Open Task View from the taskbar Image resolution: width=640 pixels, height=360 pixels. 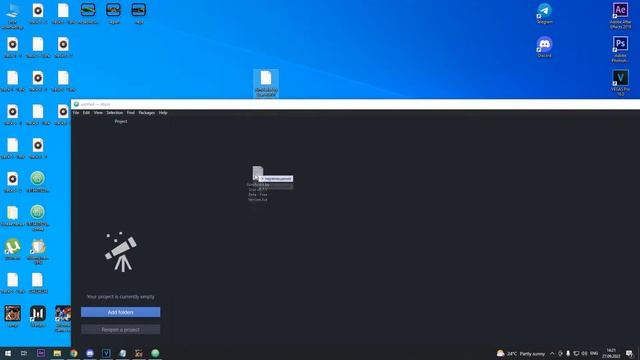coord(24,353)
